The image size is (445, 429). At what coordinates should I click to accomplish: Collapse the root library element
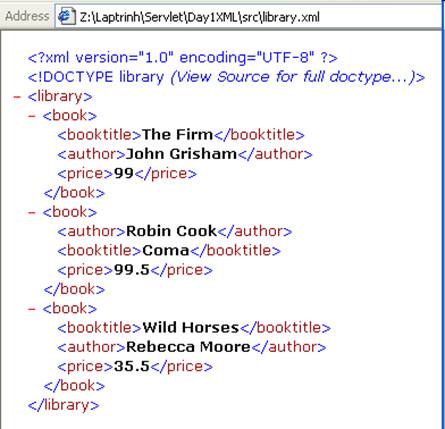[x=17, y=97]
